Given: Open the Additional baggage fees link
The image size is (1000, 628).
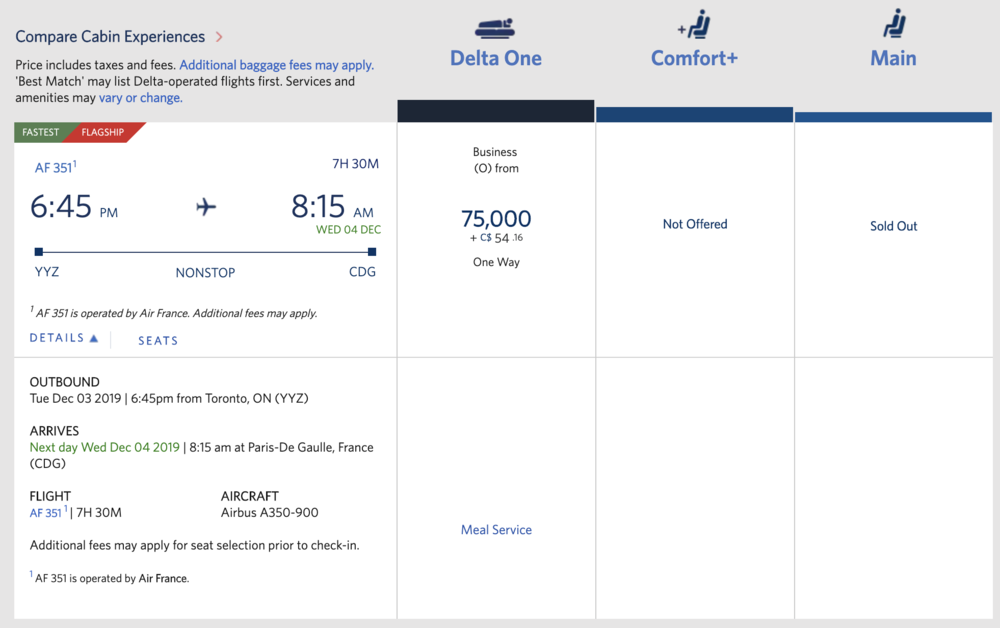Looking at the screenshot, I should click(x=276, y=65).
